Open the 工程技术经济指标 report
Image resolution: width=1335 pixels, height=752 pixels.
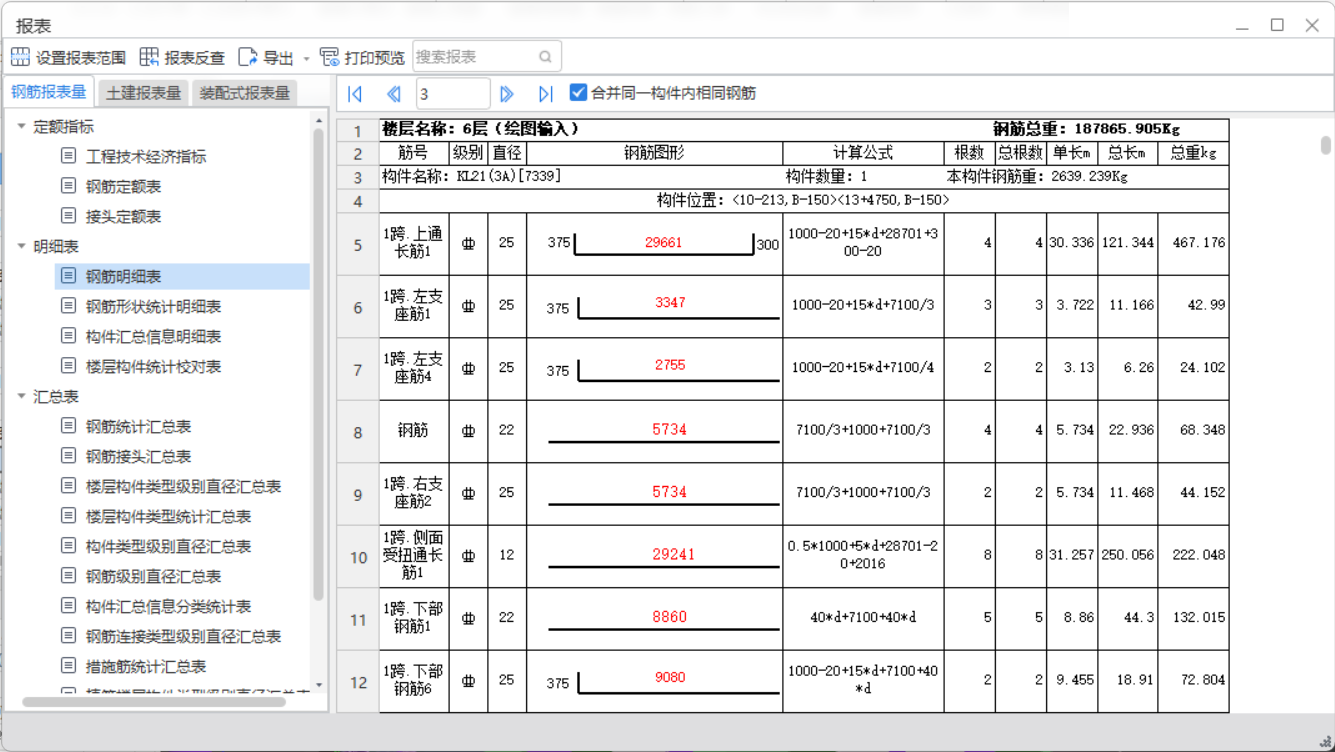146,157
